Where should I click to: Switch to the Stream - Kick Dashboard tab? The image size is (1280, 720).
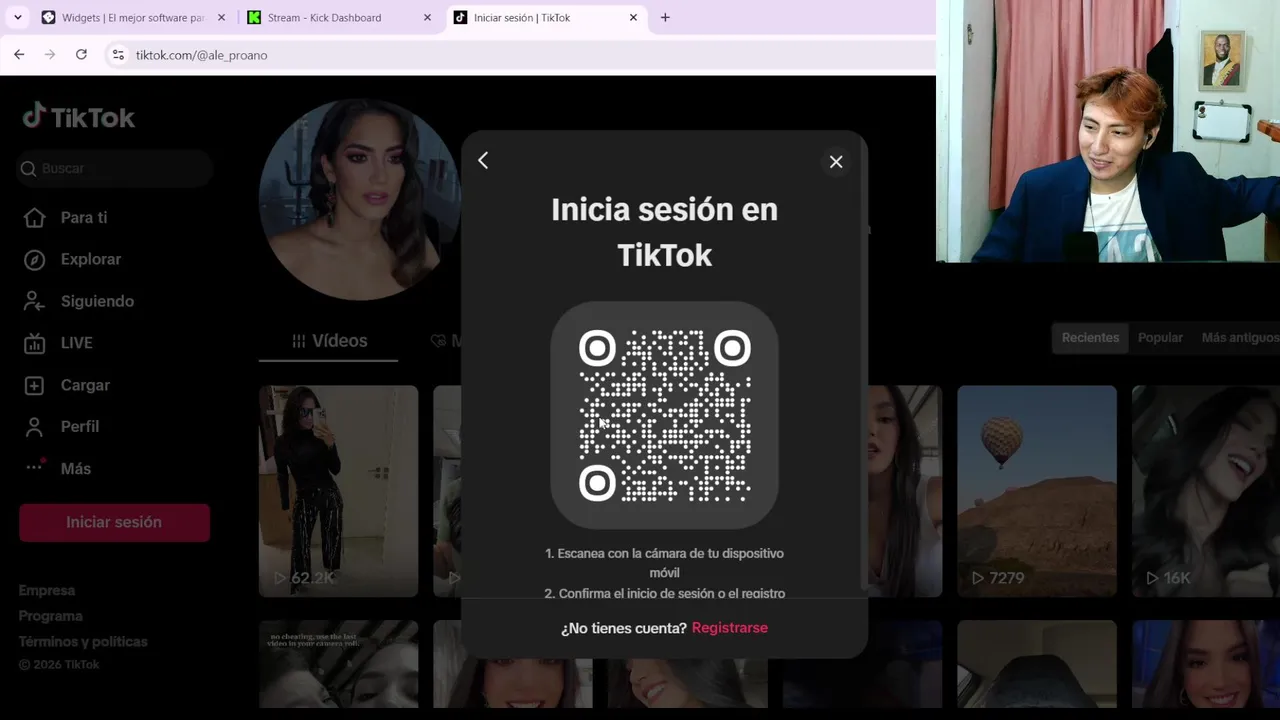[x=339, y=17]
